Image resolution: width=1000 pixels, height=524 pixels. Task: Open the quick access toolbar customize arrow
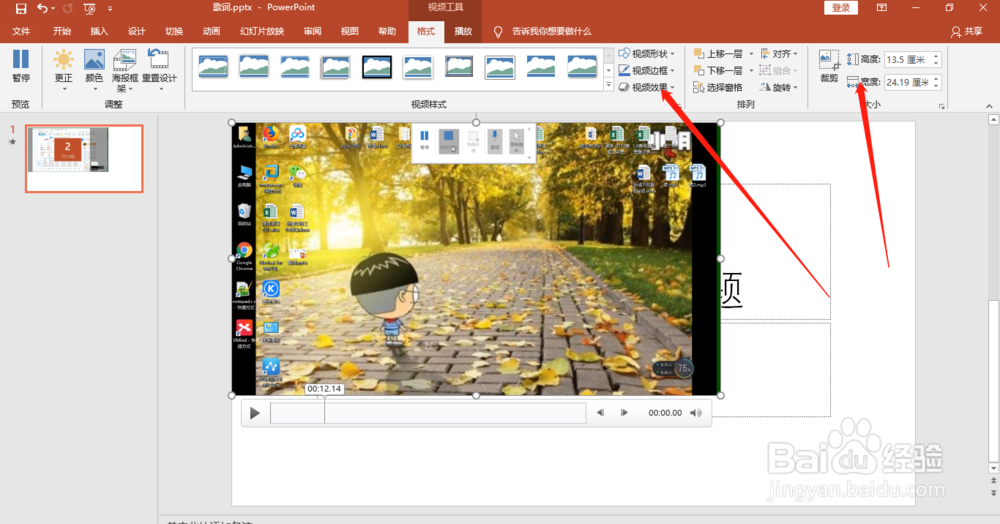point(110,8)
